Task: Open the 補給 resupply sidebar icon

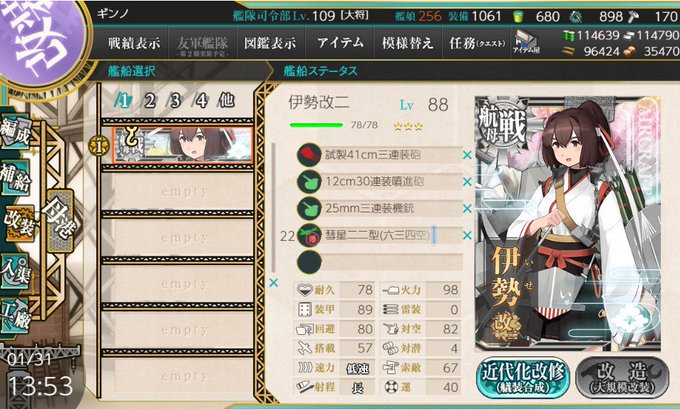Action: coord(15,177)
